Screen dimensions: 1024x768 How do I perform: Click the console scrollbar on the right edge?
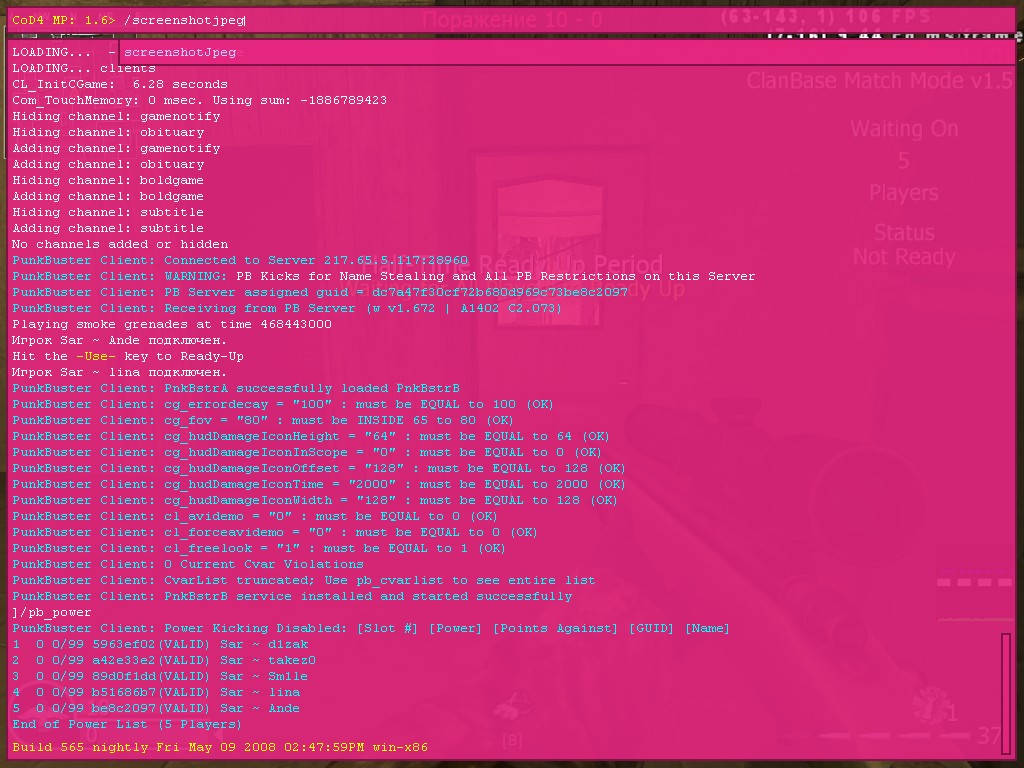[1006, 694]
